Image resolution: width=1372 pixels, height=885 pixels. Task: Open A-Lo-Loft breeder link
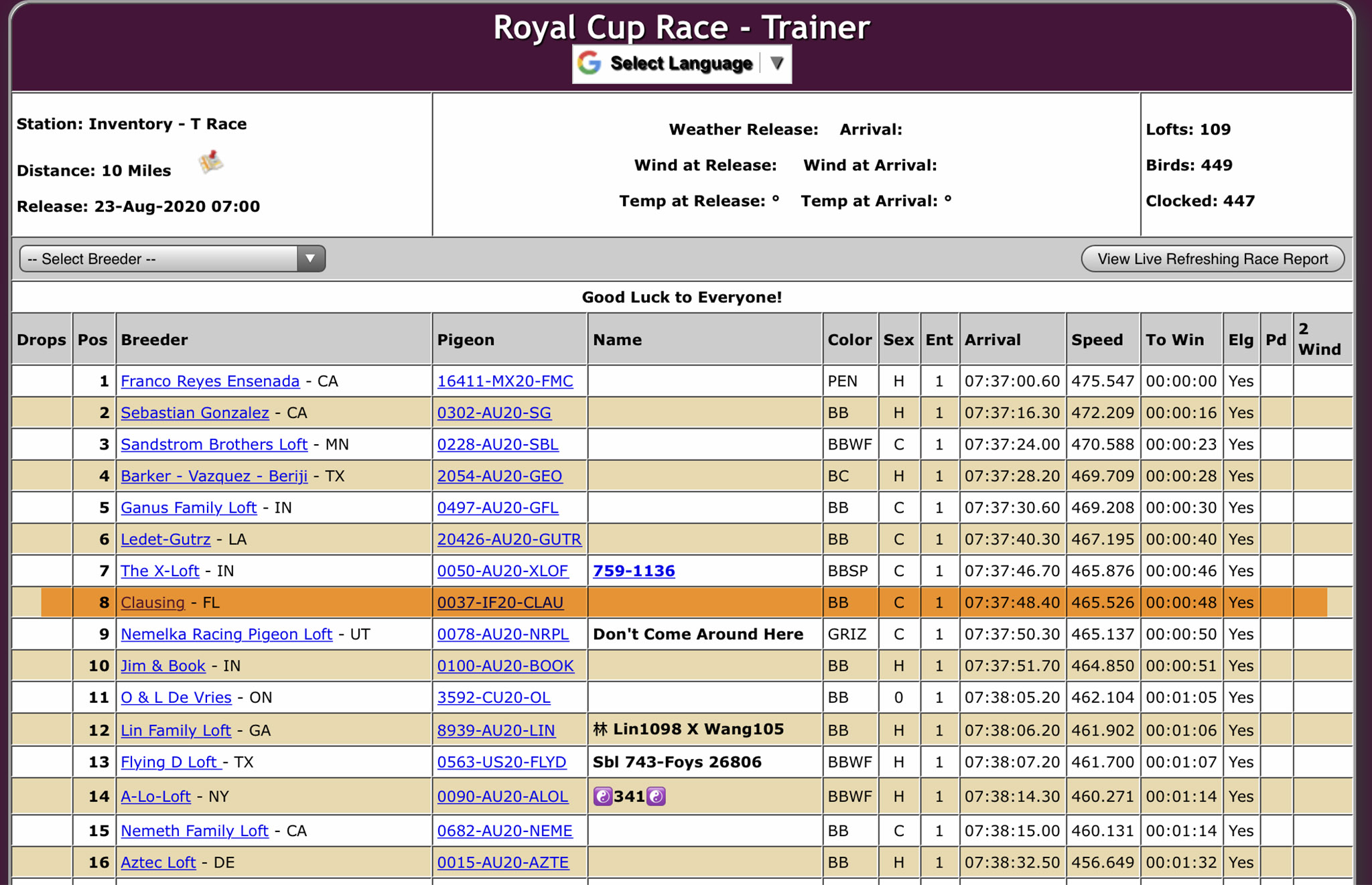point(155,796)
